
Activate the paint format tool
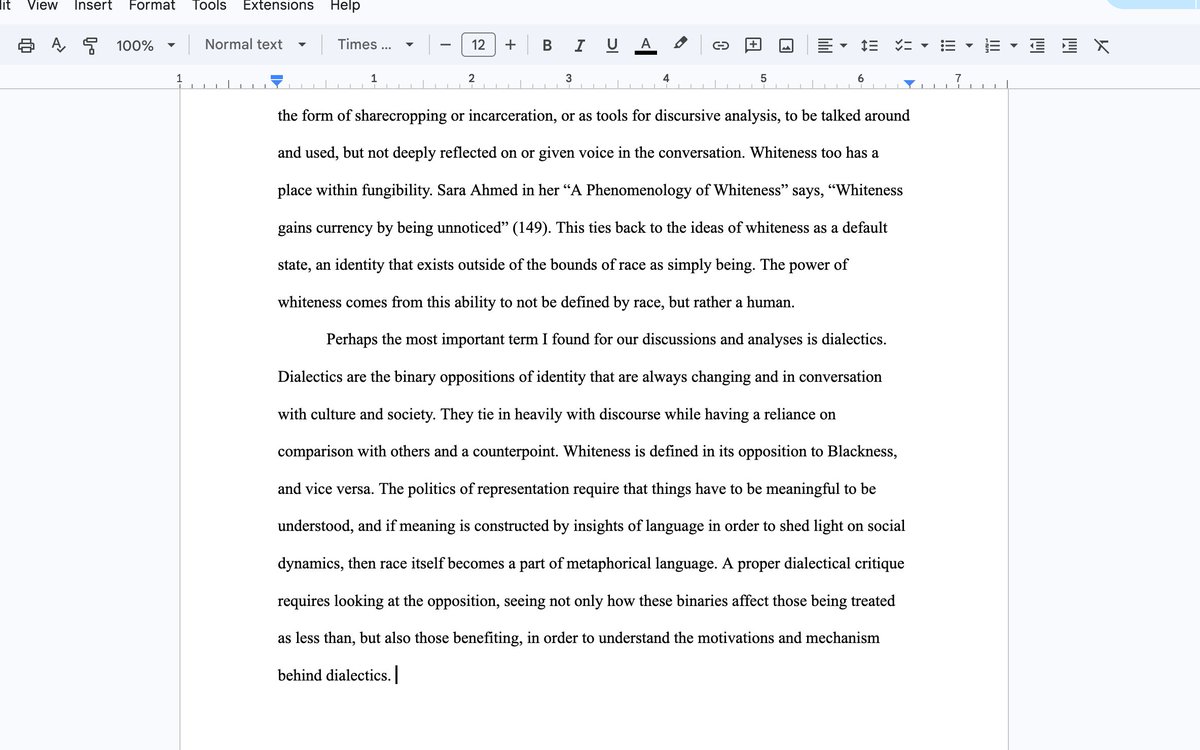tap(90, 45)
